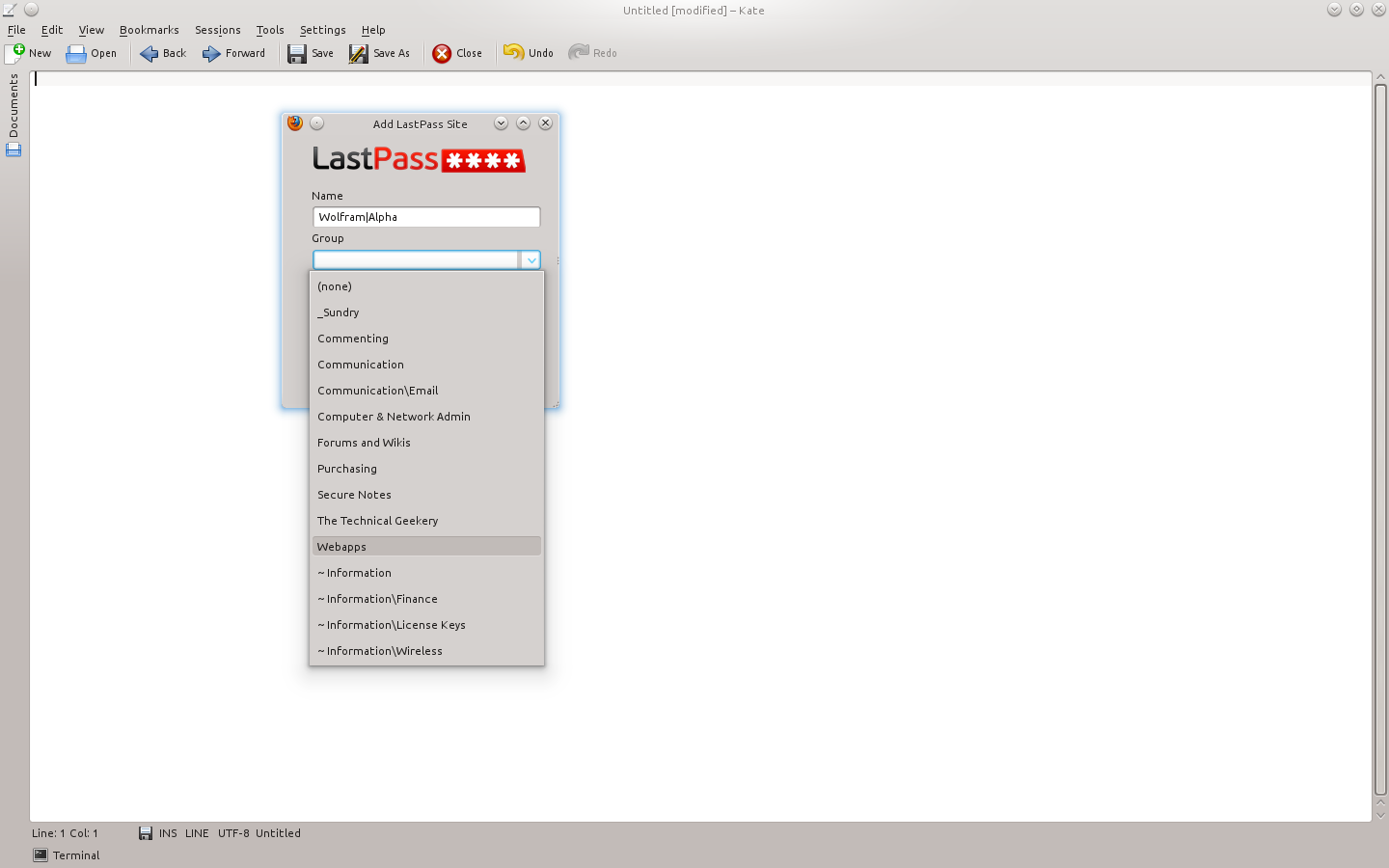Screen dimensions: 1389x868
Task: Click the New document toolbar icon
Action: pyautogui.click(x=15, y=53)
